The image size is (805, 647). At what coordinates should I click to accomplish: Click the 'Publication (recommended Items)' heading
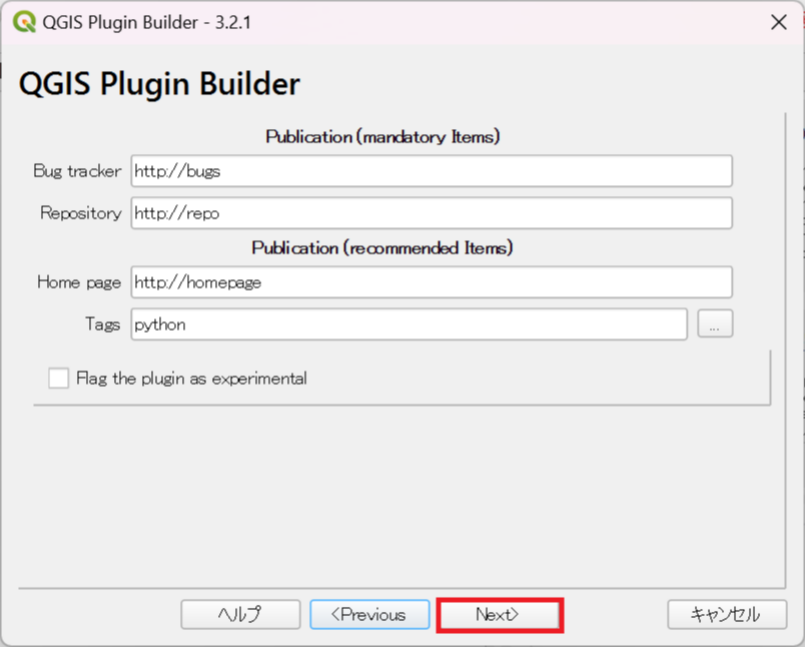[x=382, y=248]
